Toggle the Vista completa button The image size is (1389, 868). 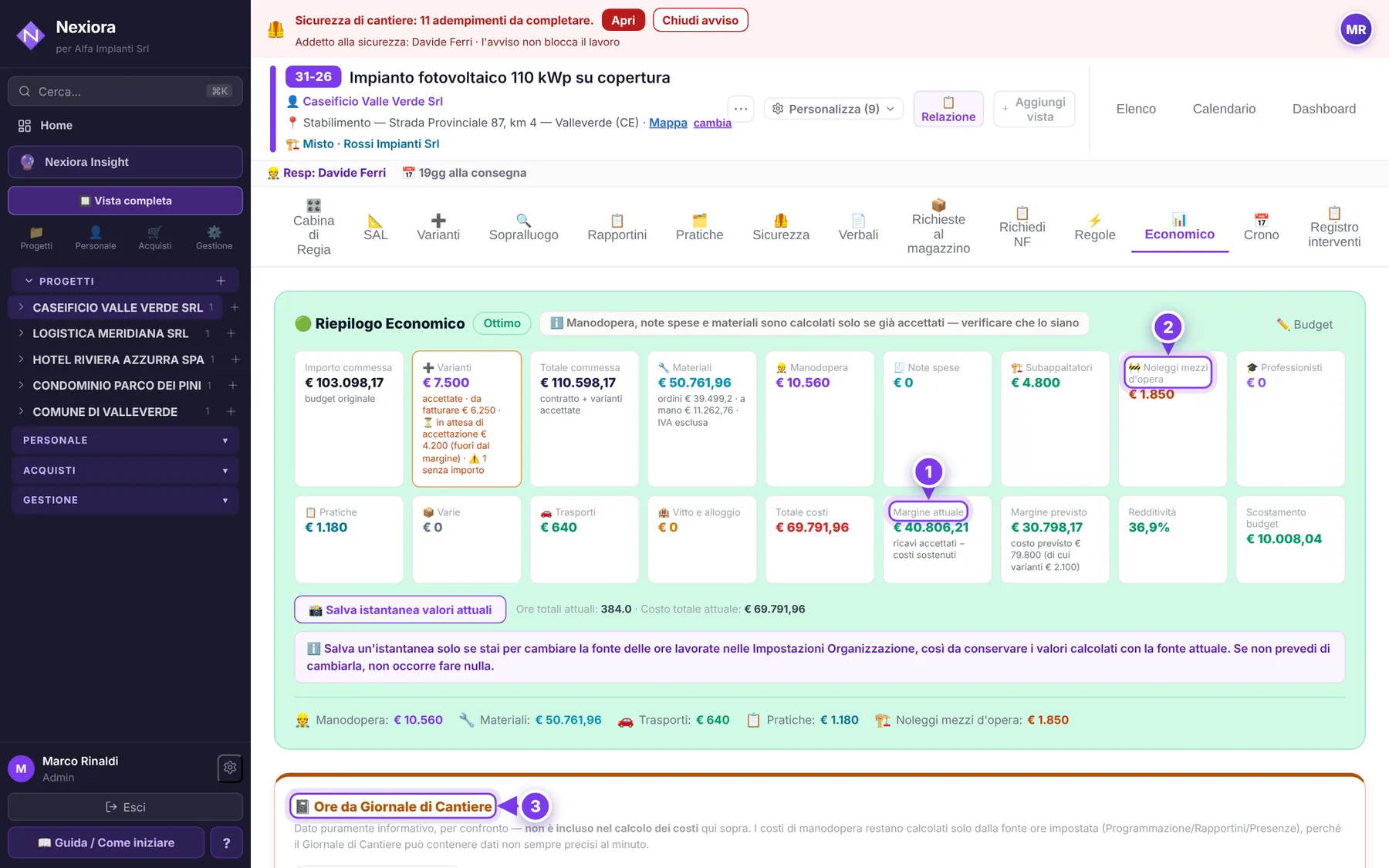point(125,201)
